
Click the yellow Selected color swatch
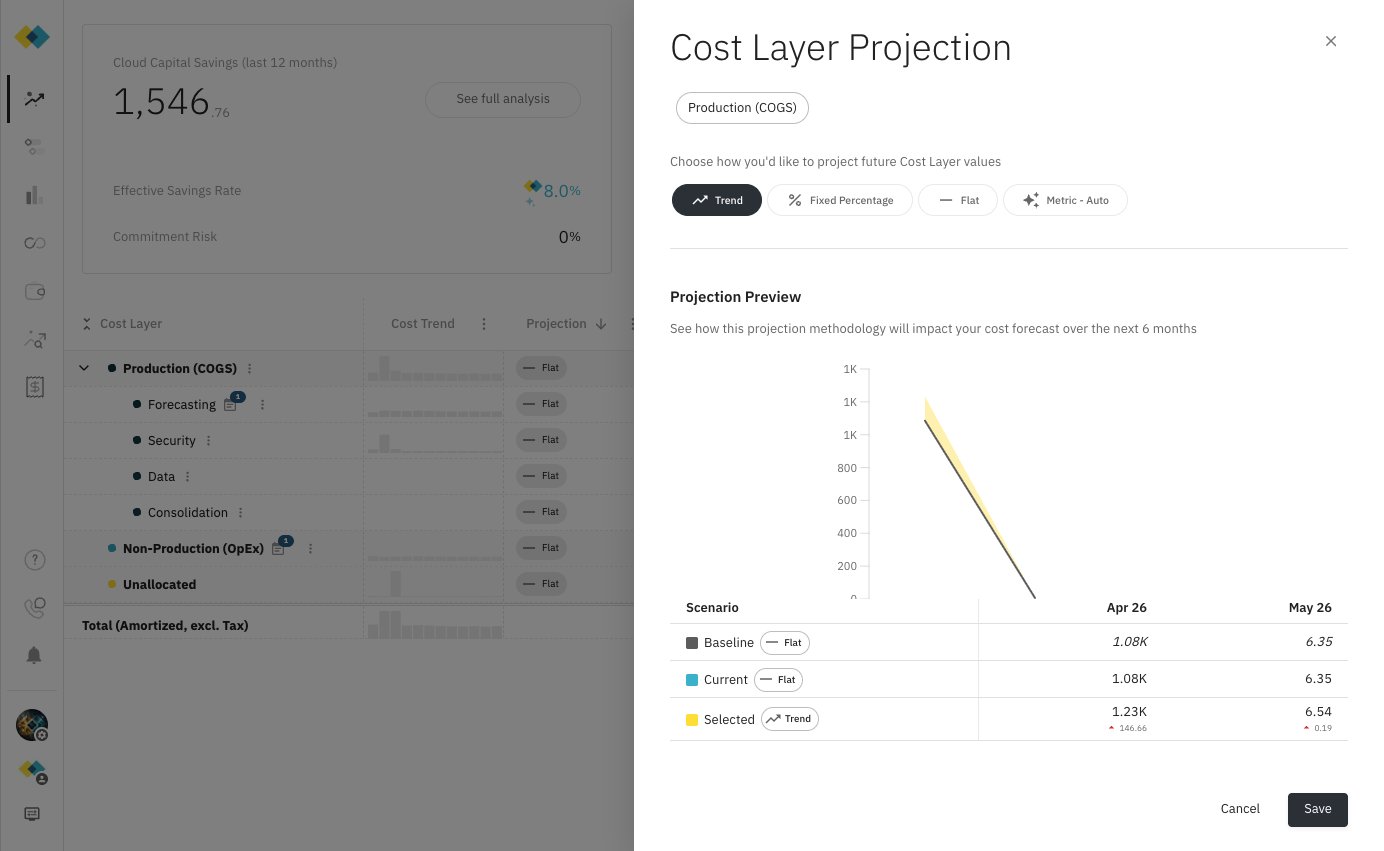692,720
